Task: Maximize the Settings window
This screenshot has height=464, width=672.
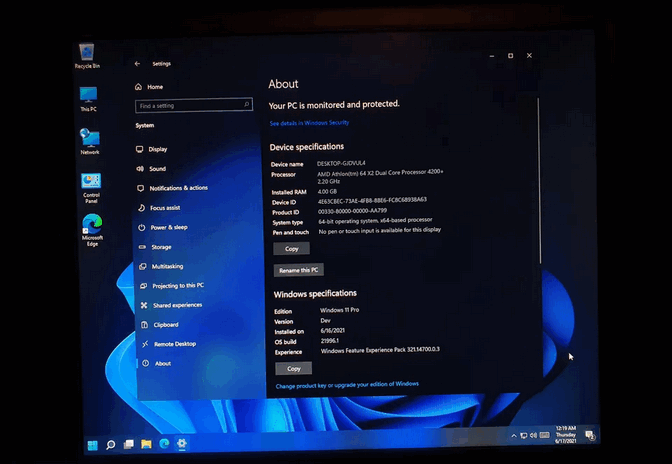Action: click(510, 56)
